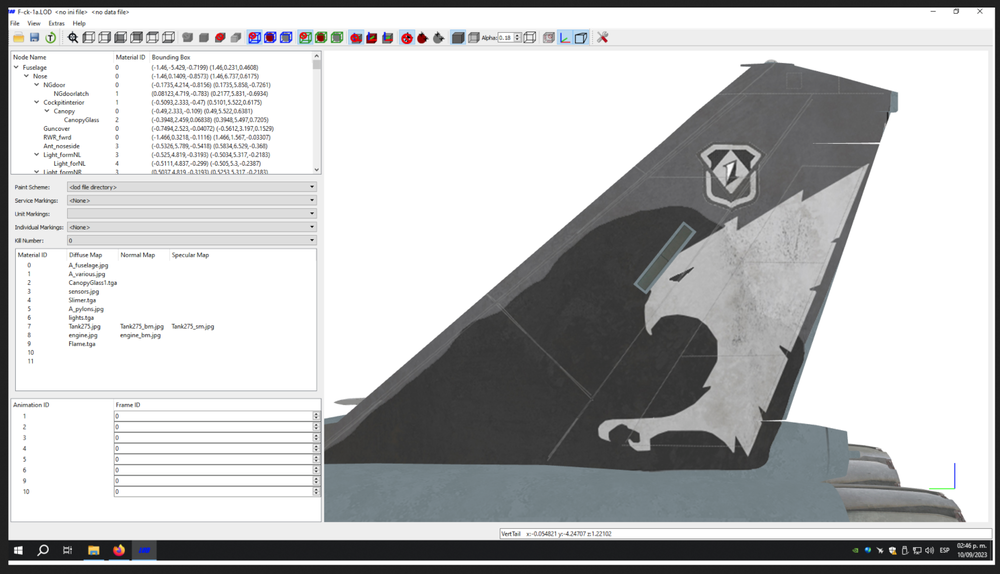Open the Kill Number dropdown
1000x574 pixels.
[x=191, y=240]
